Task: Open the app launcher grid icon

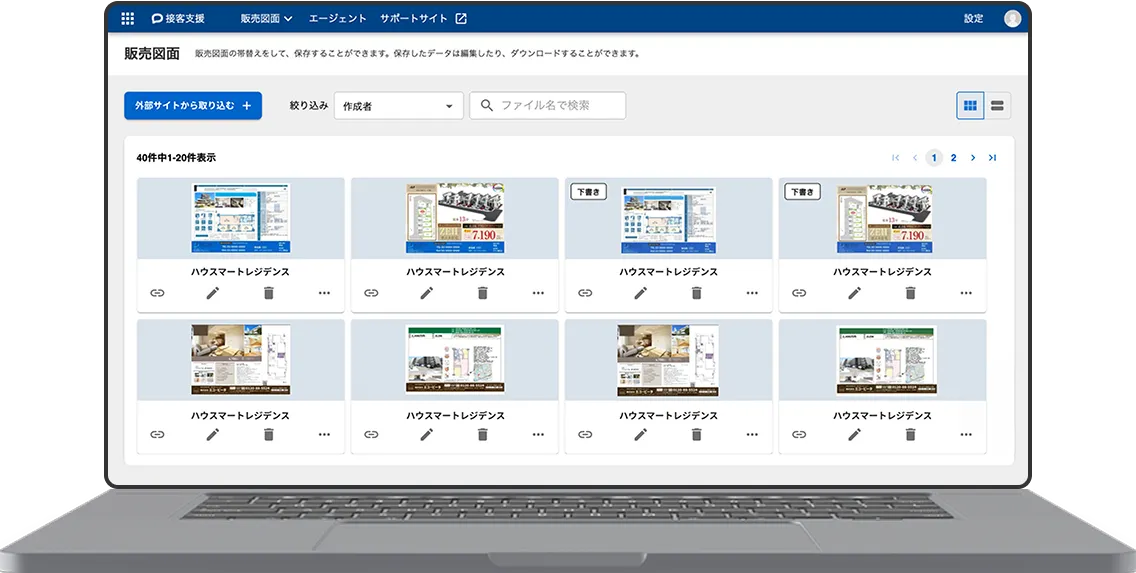Action: [x=128, y=19]
